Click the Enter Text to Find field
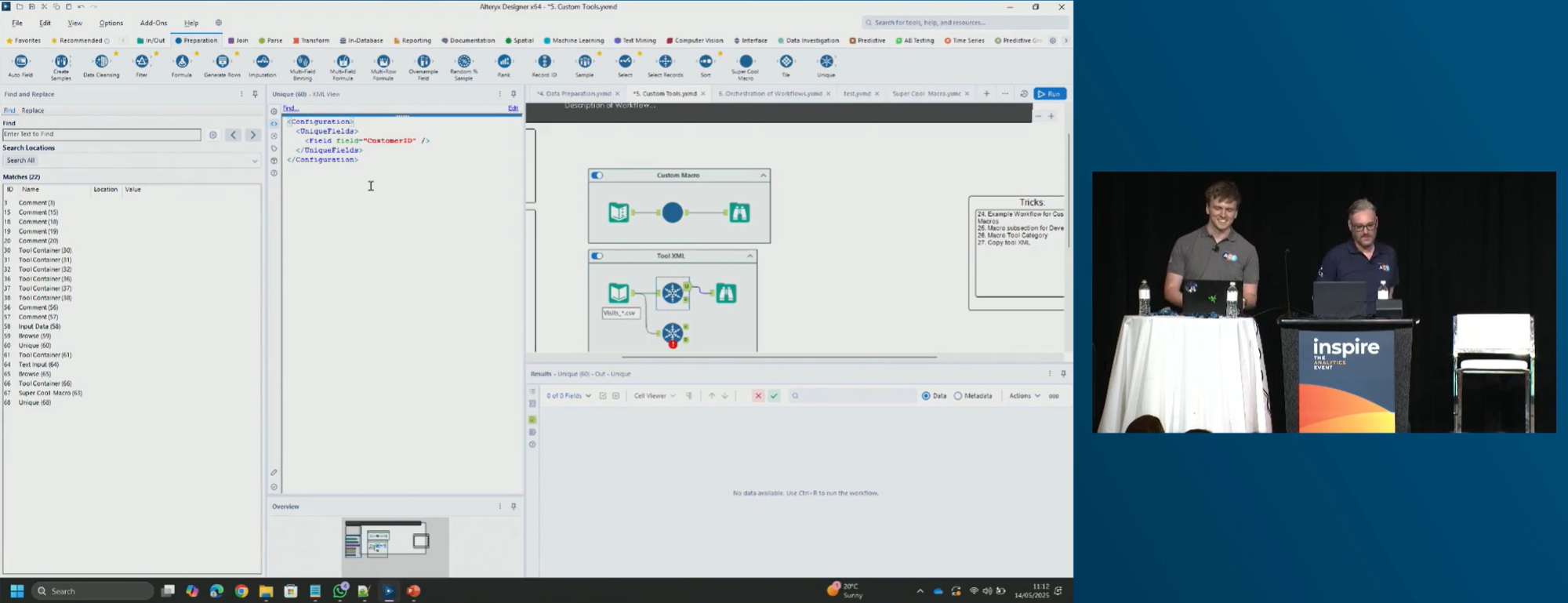This screenshot has height=603, width=1568. pos(102,134)
